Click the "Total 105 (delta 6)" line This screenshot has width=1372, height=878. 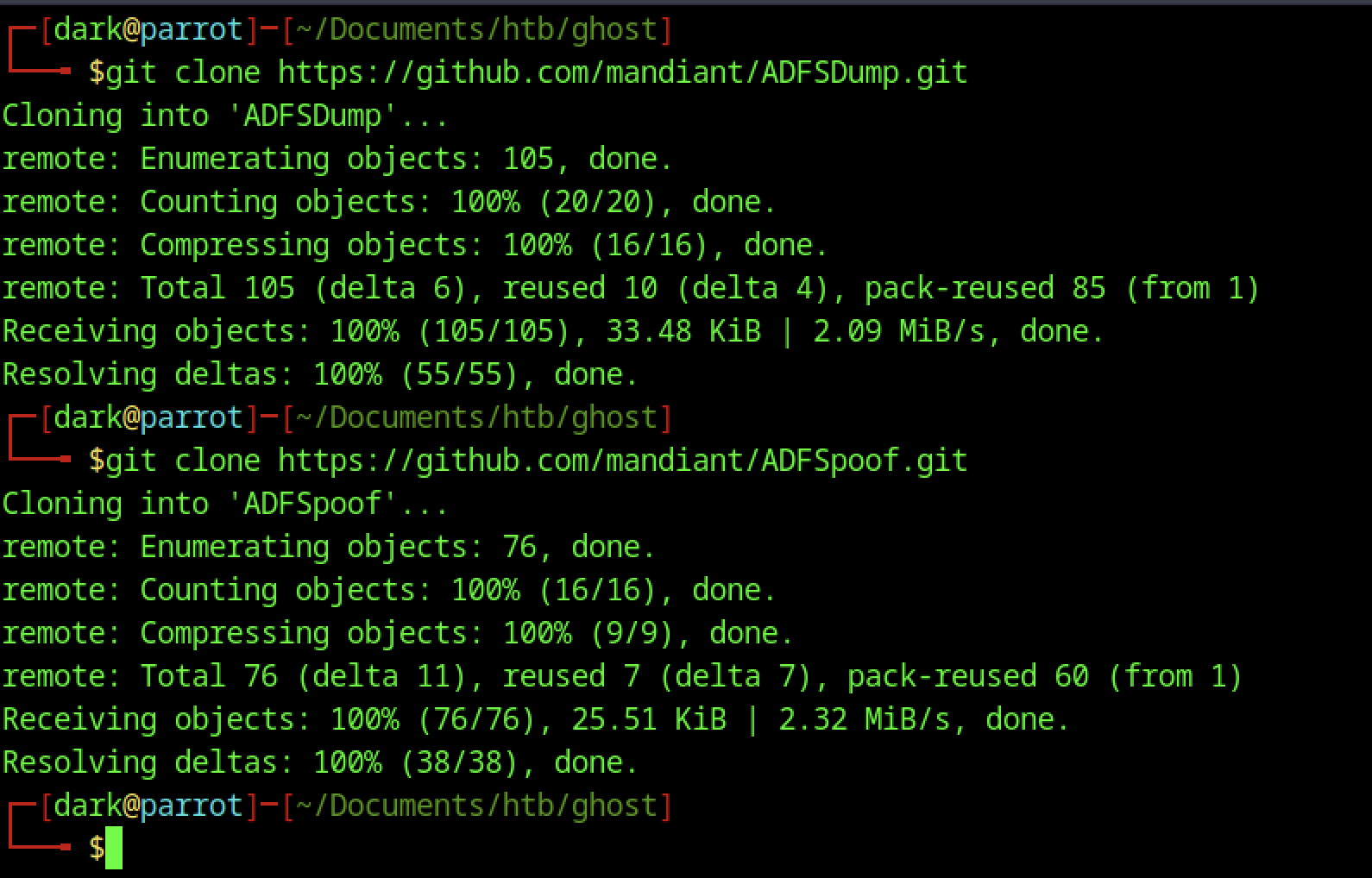click(x=630, y=288)
